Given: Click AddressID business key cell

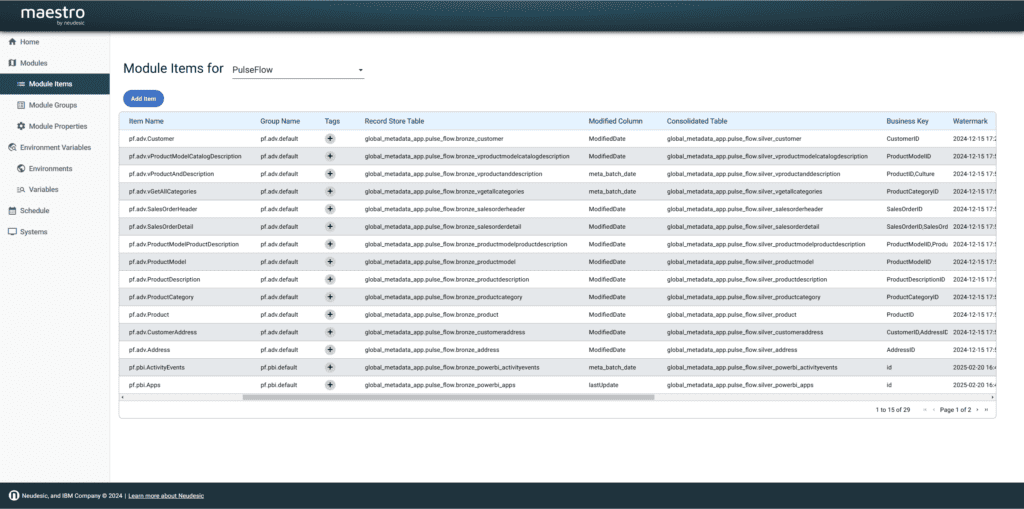Looking at the screenshot, I should tap(900, 350).
